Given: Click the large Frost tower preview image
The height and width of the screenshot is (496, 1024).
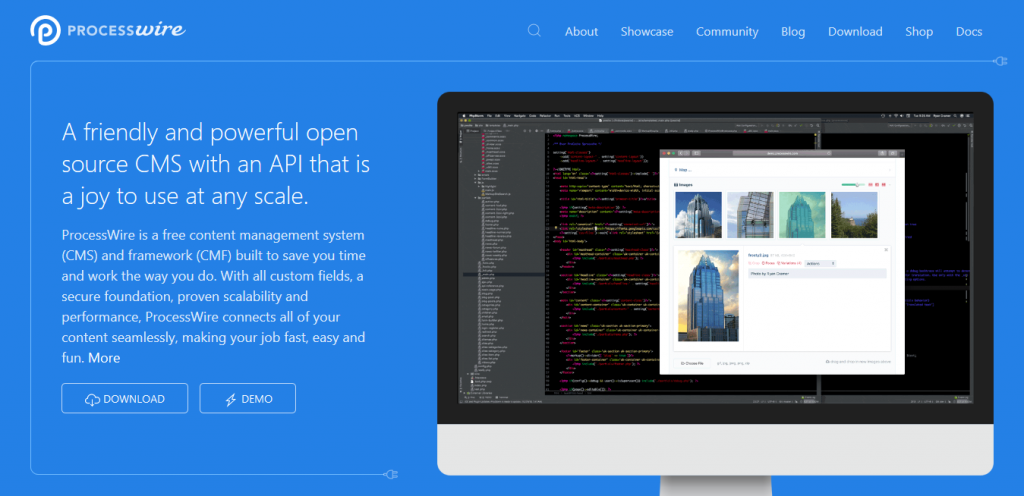Looking at the screenshot, I should (709, 296).
